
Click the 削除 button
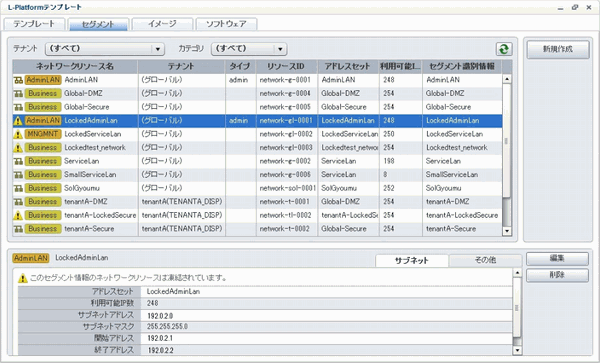click(557, 275)
